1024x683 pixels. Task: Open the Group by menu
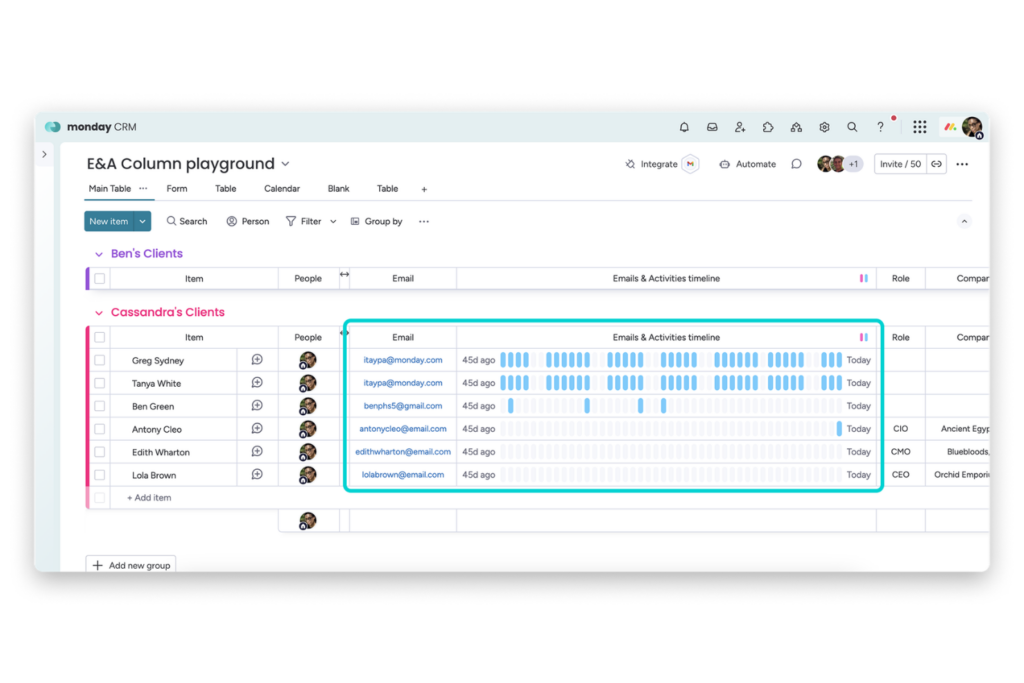click(377, 221)
